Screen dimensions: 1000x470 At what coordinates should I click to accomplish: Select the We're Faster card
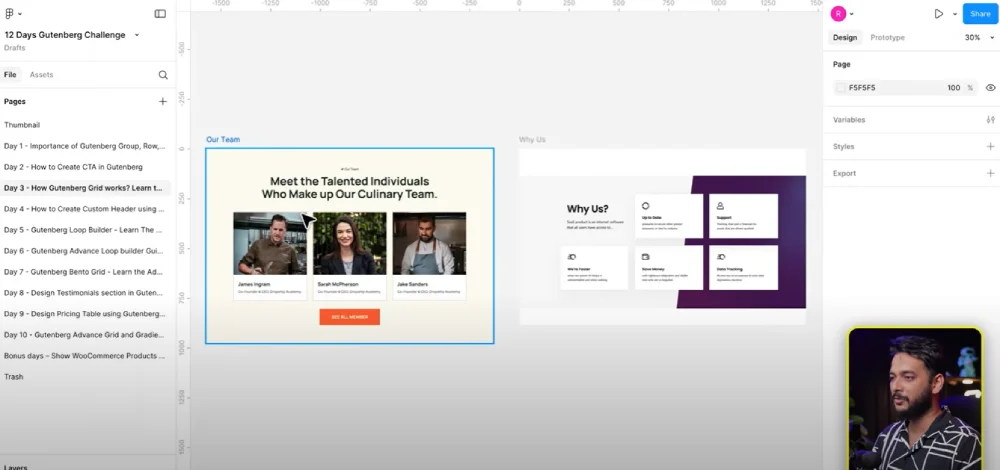point(594,268)
